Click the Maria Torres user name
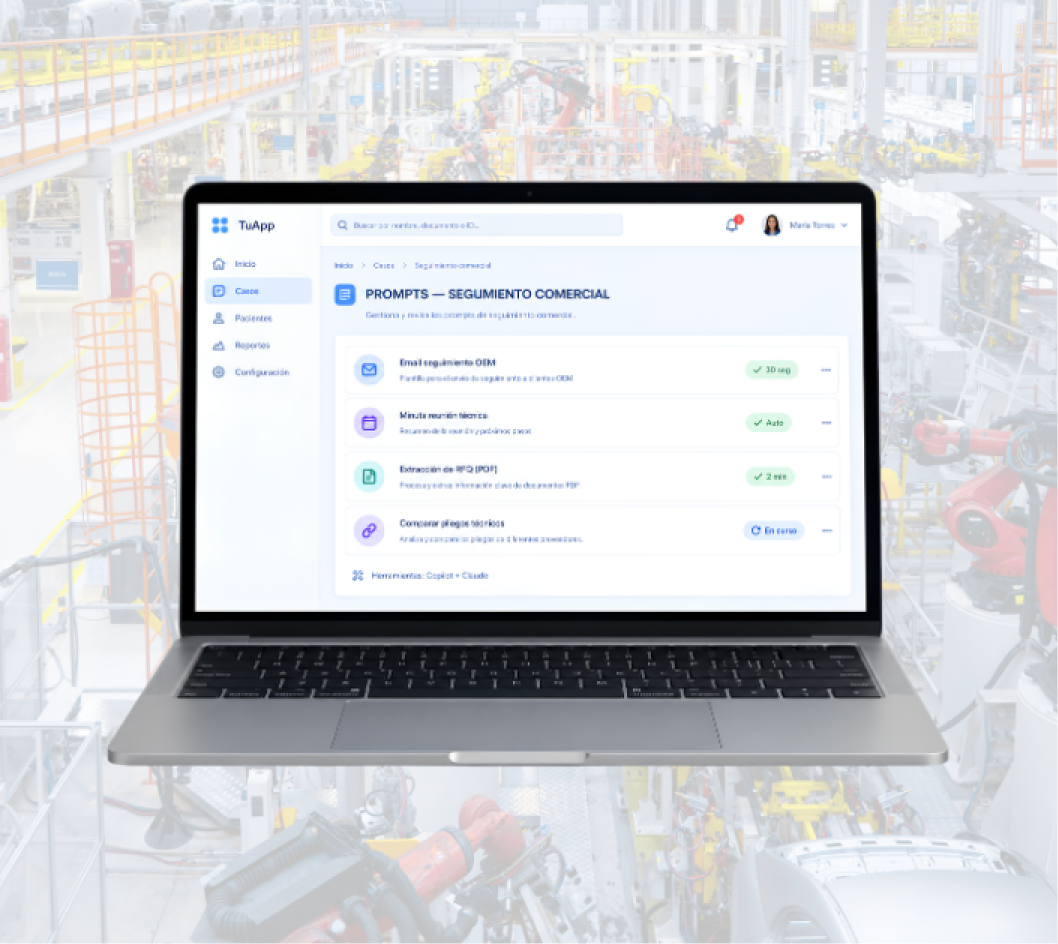The width and height of the screenshot is (1058, 944). coord(812,225)
